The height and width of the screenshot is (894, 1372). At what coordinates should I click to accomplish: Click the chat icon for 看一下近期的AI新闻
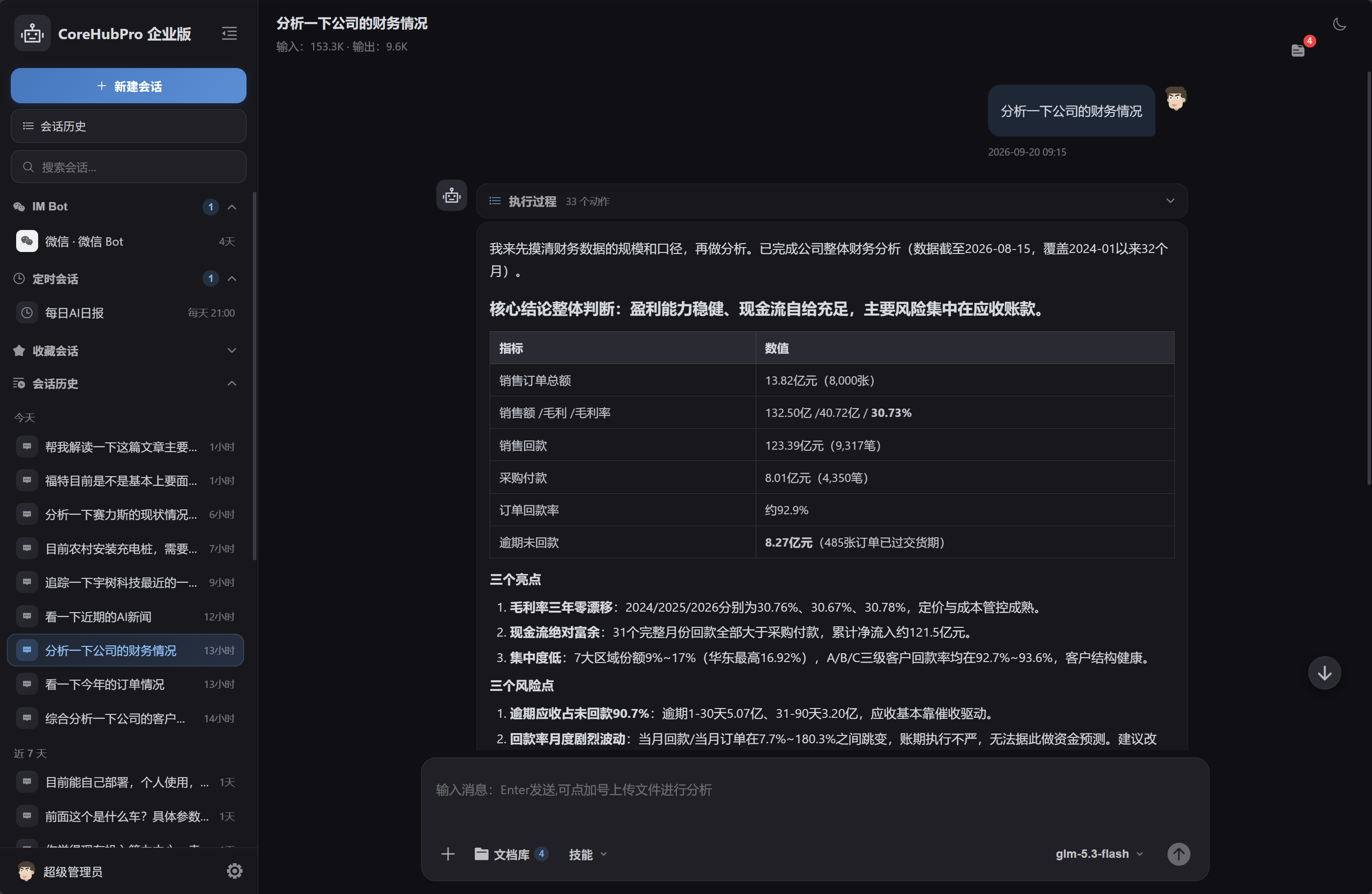point(27,616)
